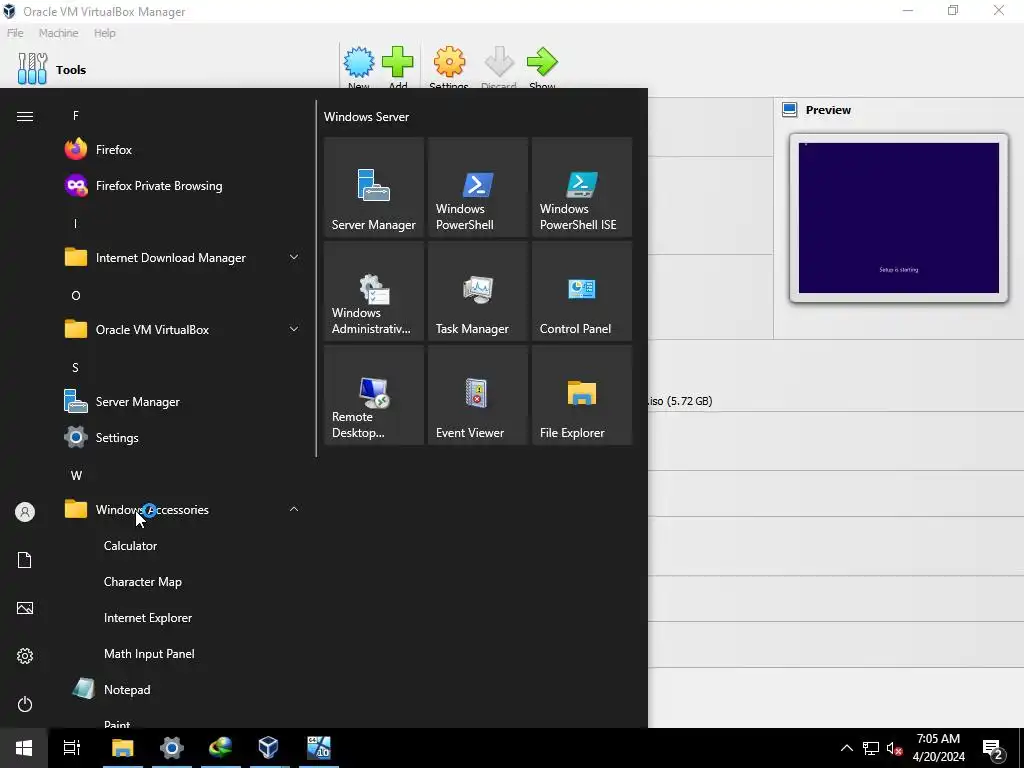The height and width of the screenshot is (768, 1024).
Task: Open the File Explorer tile
Action: click(x=581, y=394)
